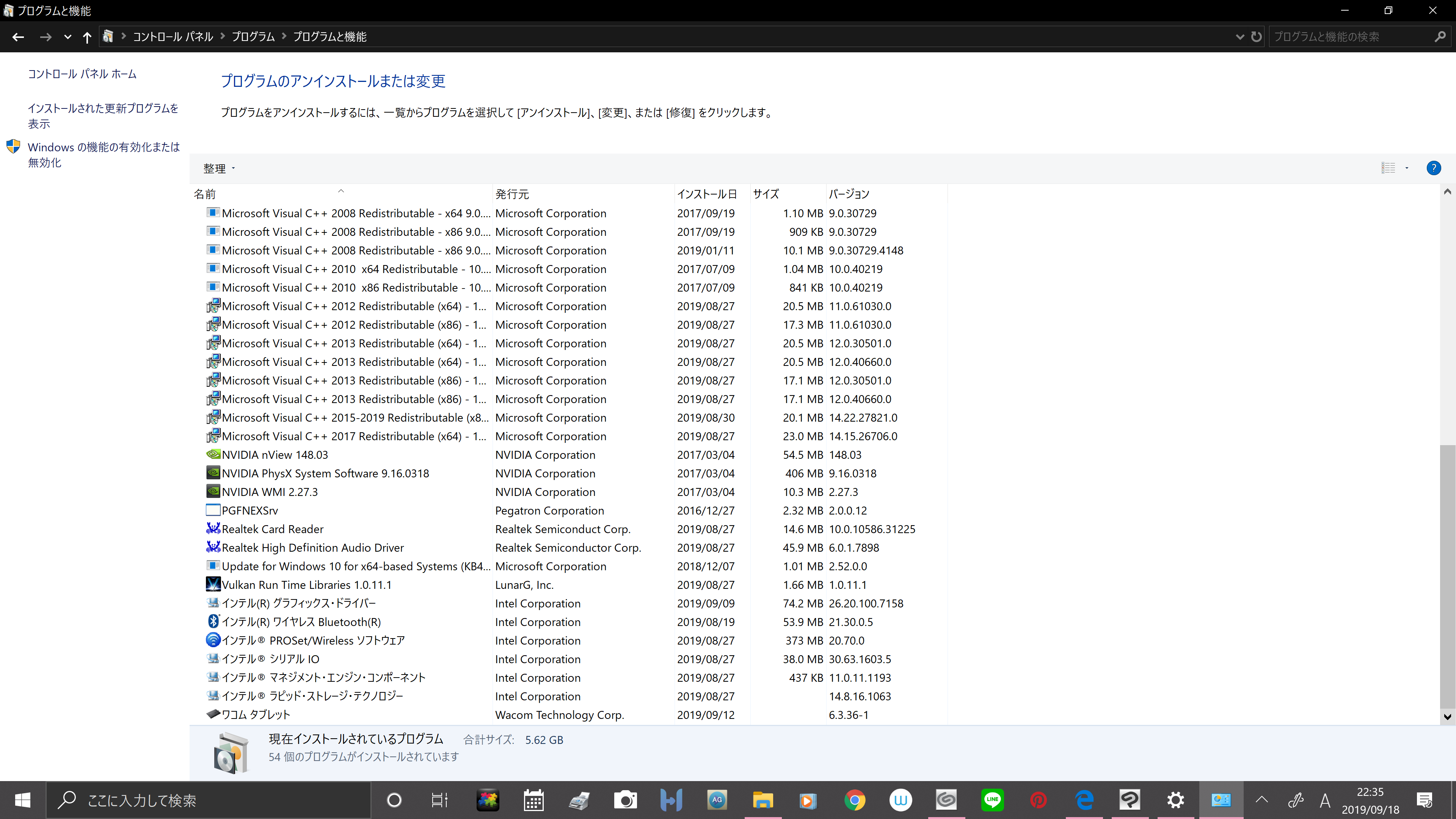The height and width of the screenshot is (819, 1456).
Task: Open Chrome from the taskbar
Action: point(855,800)
